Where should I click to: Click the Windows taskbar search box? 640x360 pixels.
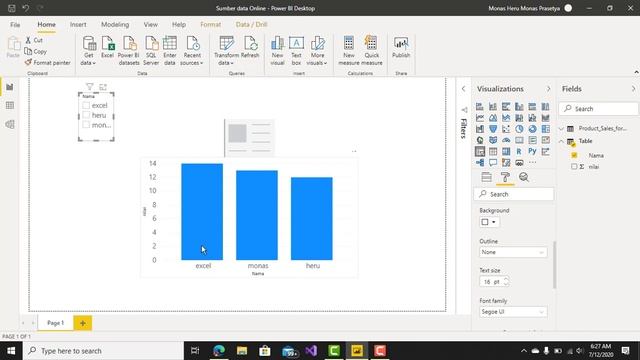click(103, 351)
